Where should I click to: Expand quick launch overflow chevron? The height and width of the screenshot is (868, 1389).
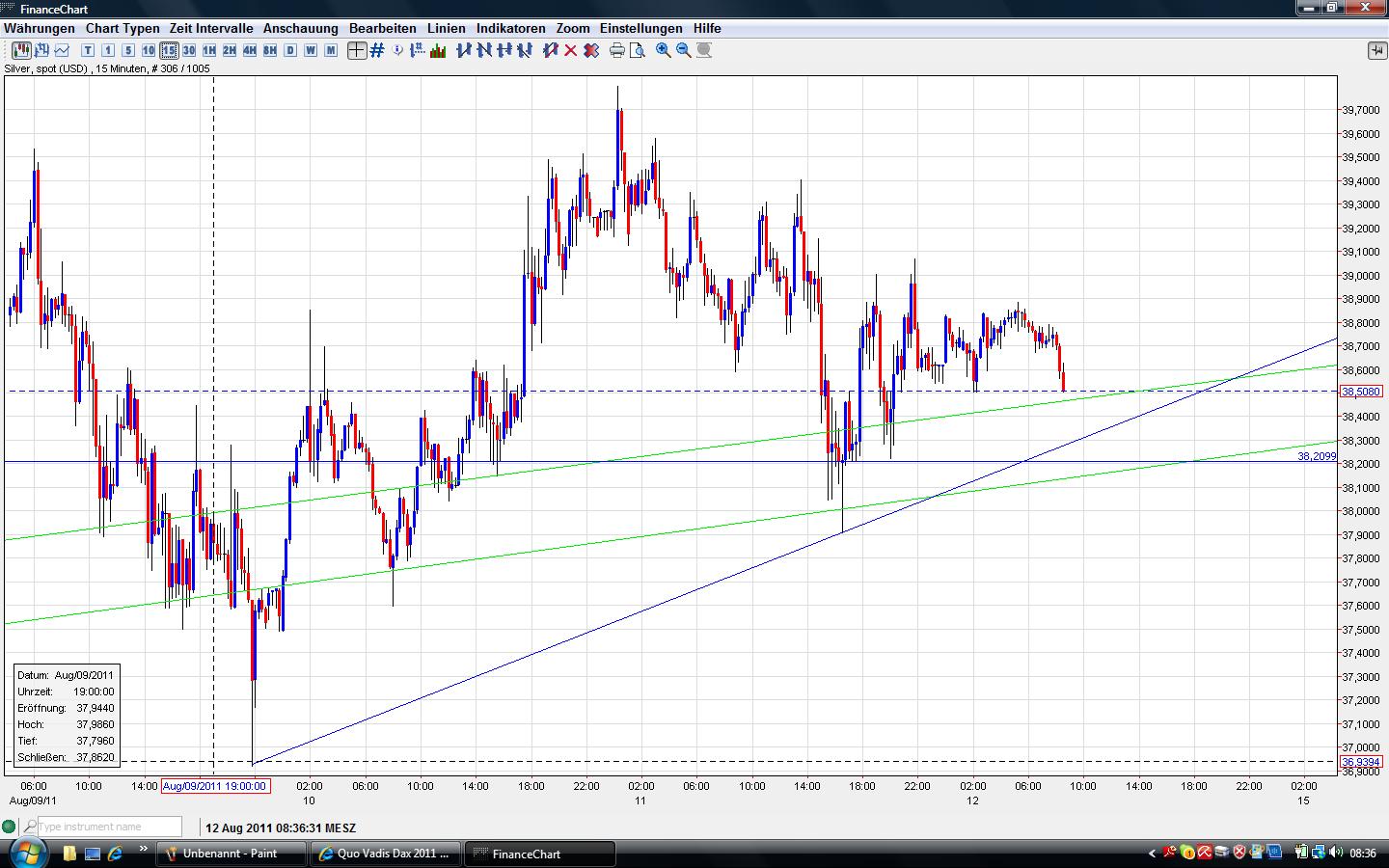pyautogui.click(x=144, y=850)
